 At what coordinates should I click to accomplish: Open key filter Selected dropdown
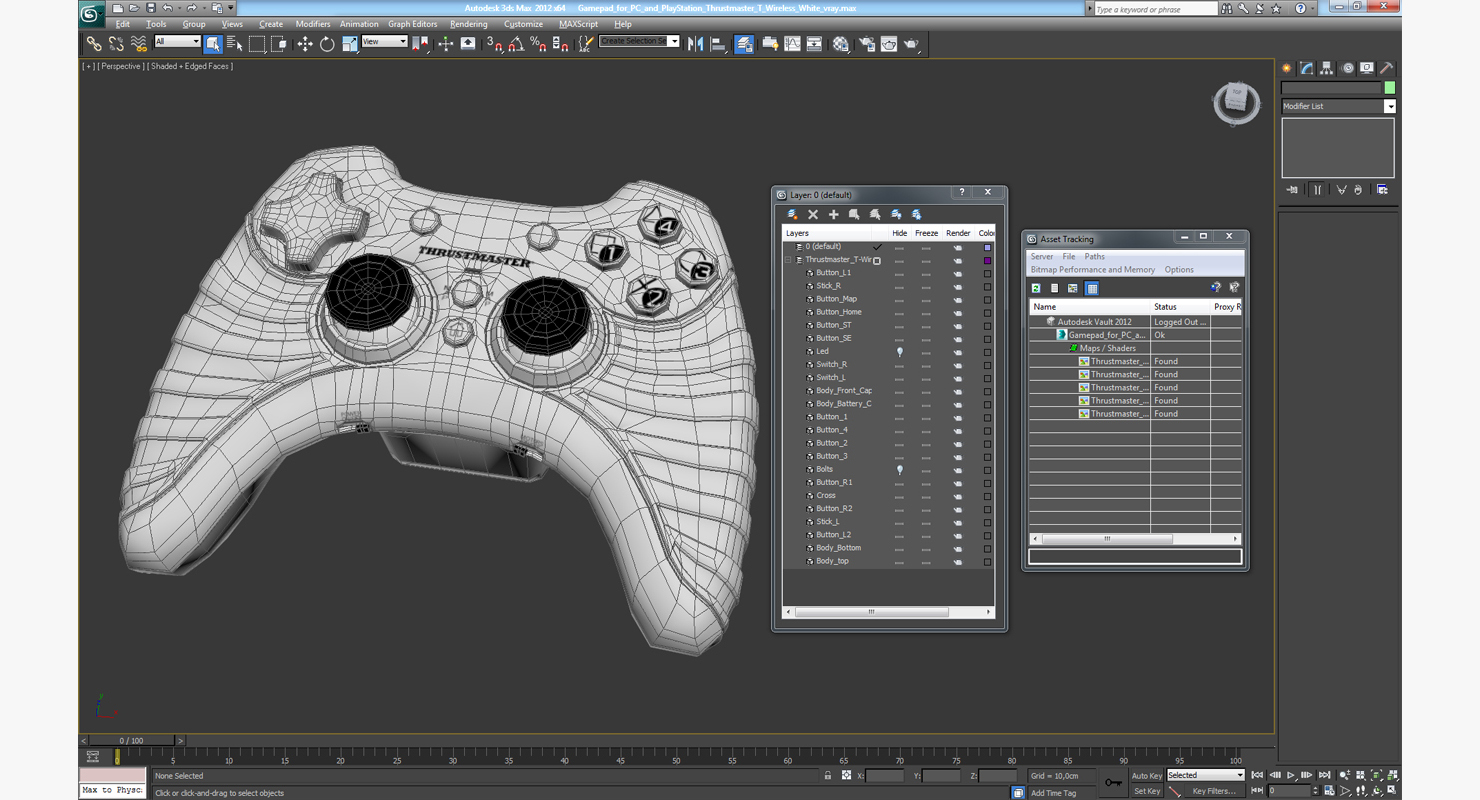coord(1205,775)
